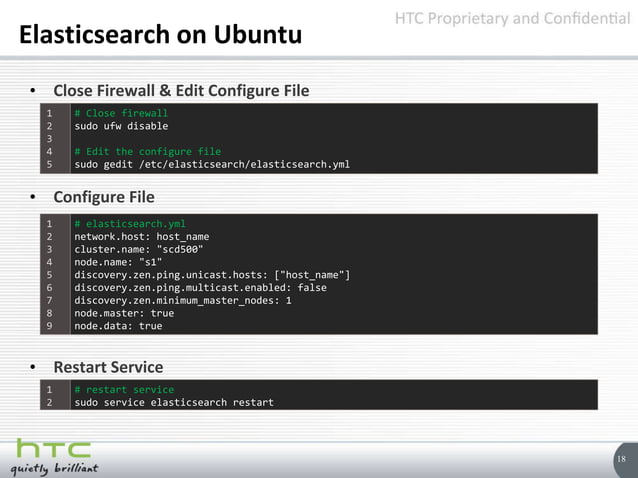The image size is (638, 478).
Task: Click the cluster.name "scd500" line
Action: (139, 249)
